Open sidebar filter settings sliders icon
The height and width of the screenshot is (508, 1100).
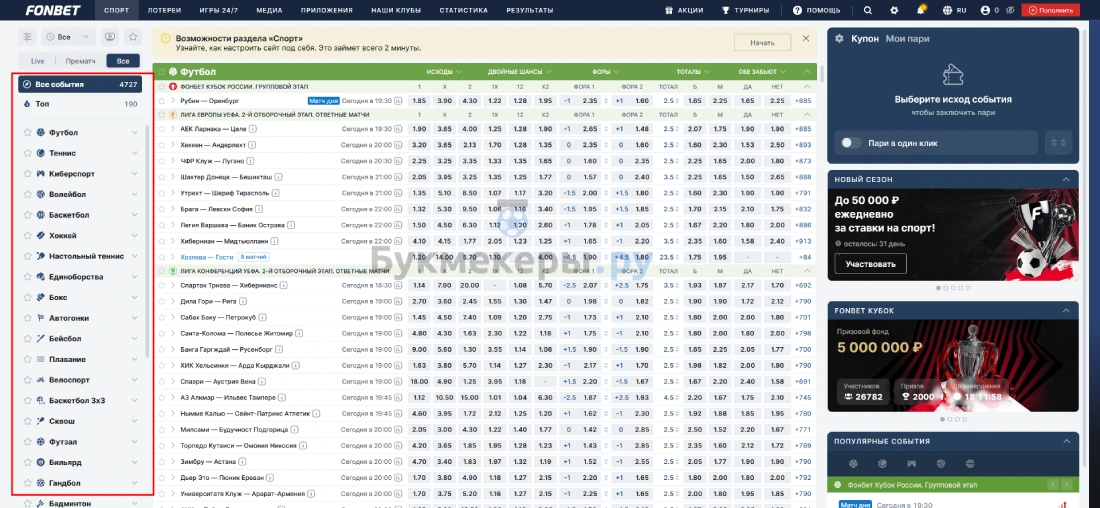tap(27, 37)
